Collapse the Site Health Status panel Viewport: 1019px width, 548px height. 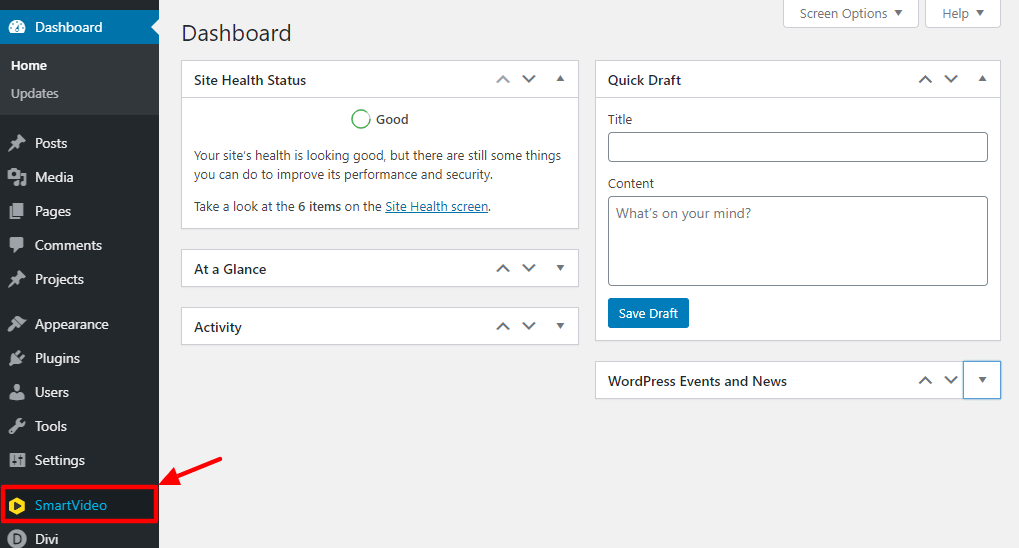tap(560, 79)
